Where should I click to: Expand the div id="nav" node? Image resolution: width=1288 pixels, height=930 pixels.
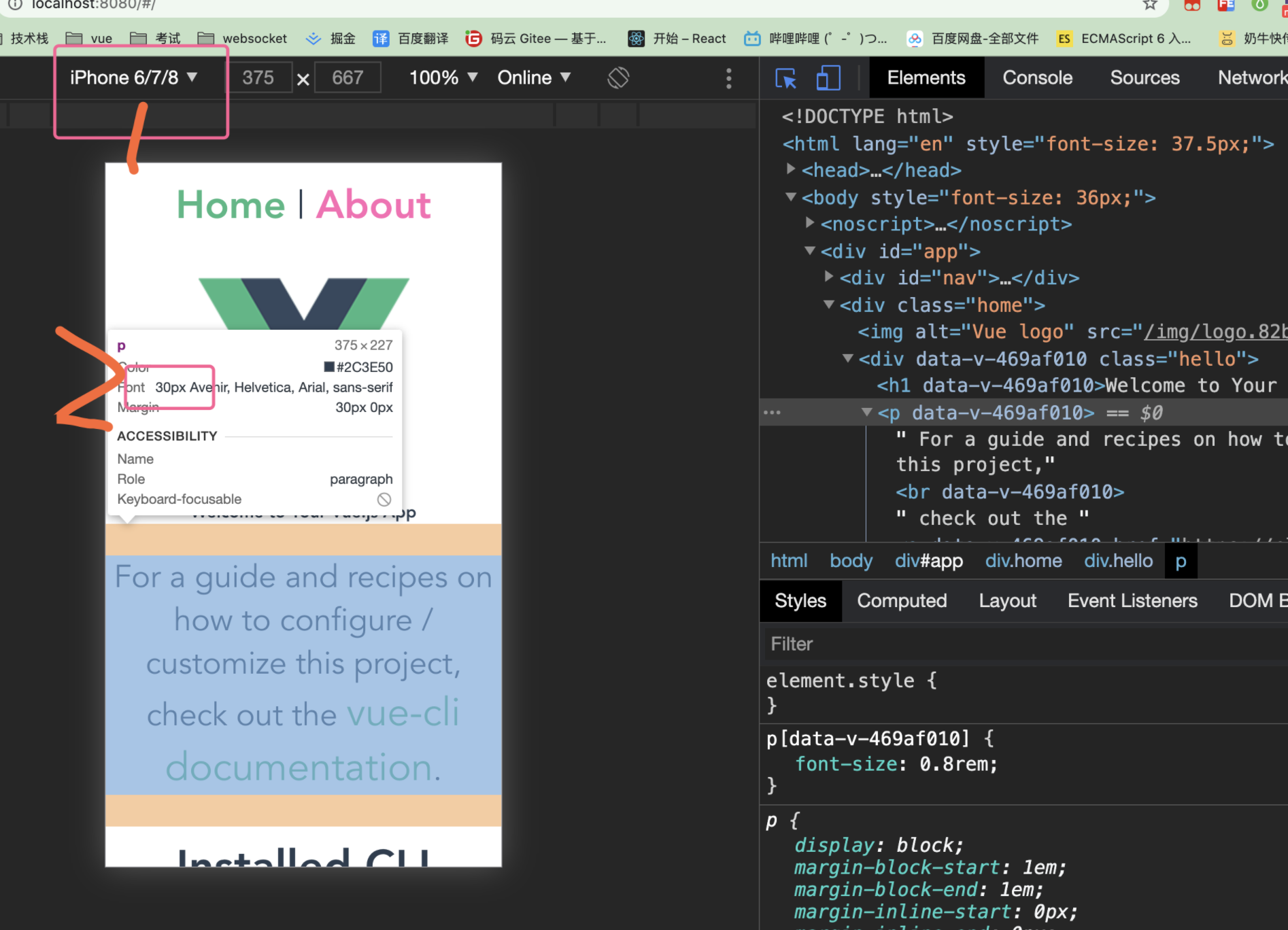pyautogui.click(x=829, y=276)
